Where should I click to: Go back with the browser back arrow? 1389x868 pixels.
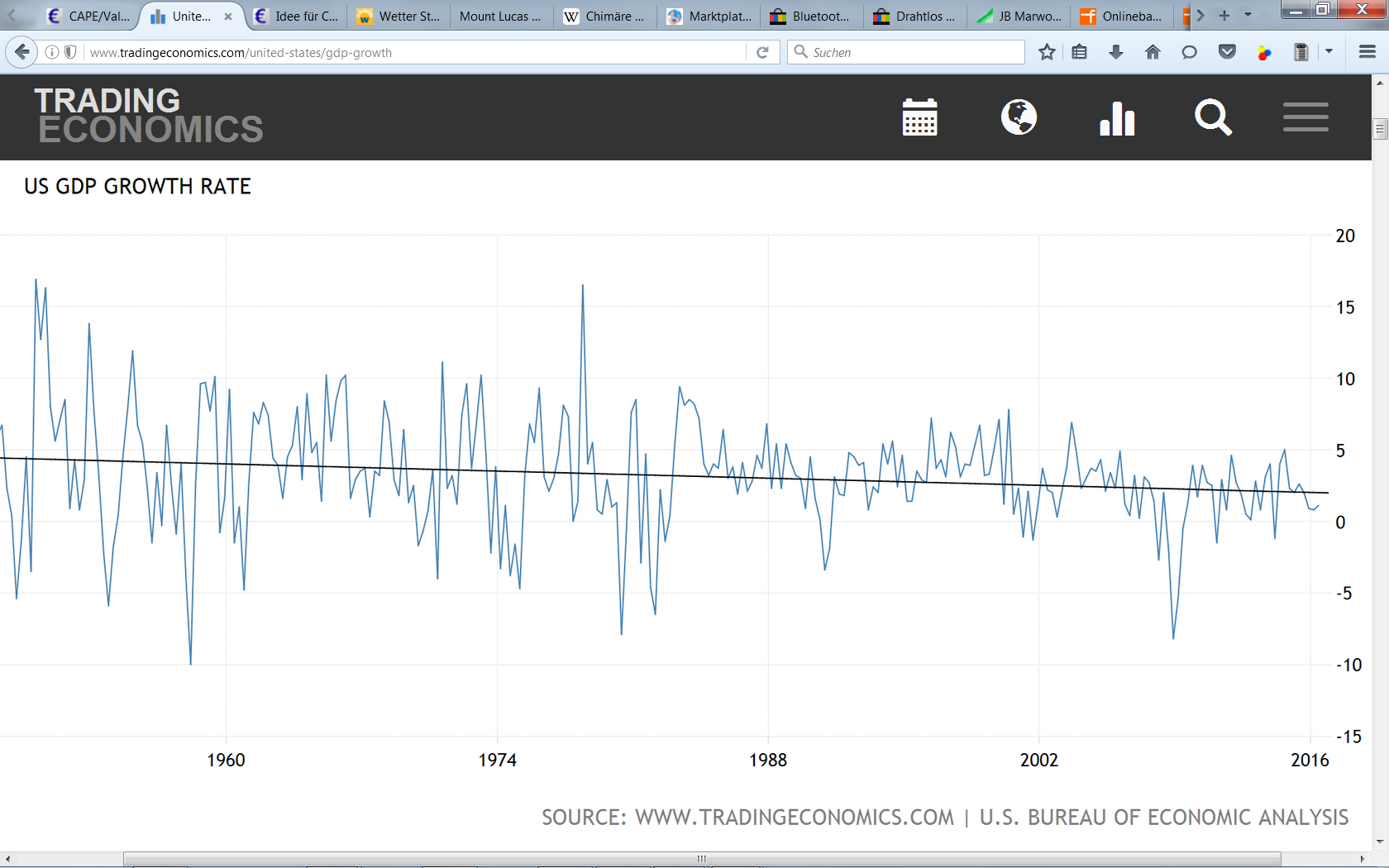(x=22, y=52)
